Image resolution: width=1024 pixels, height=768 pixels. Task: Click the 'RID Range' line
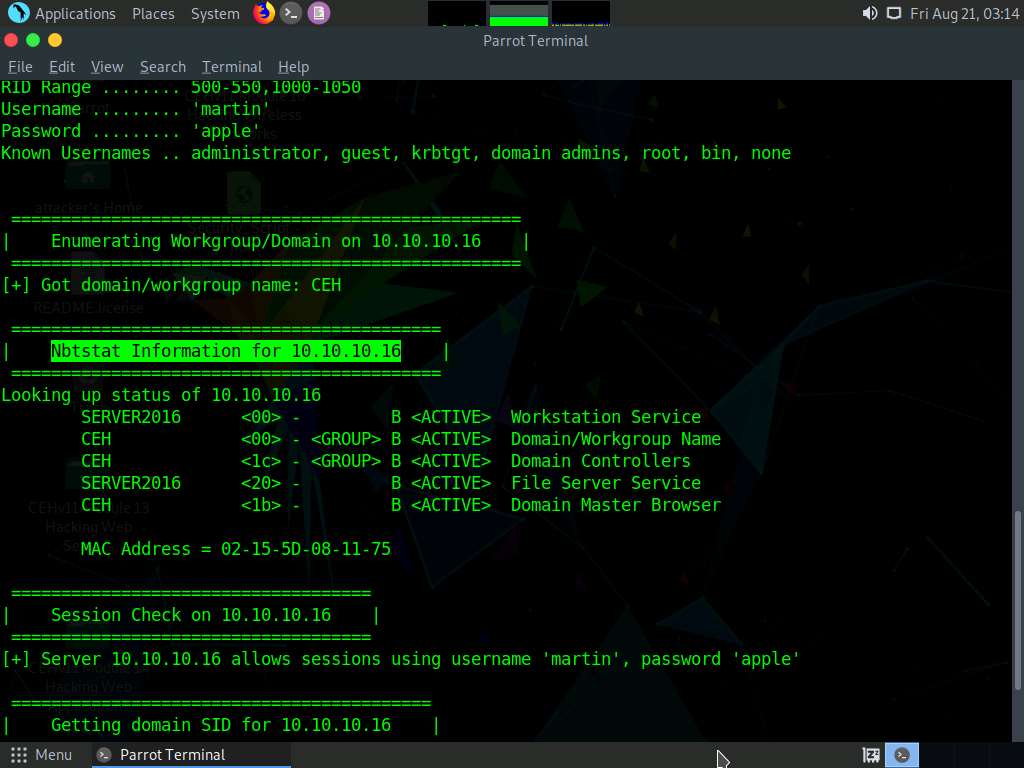coord(181,88)
